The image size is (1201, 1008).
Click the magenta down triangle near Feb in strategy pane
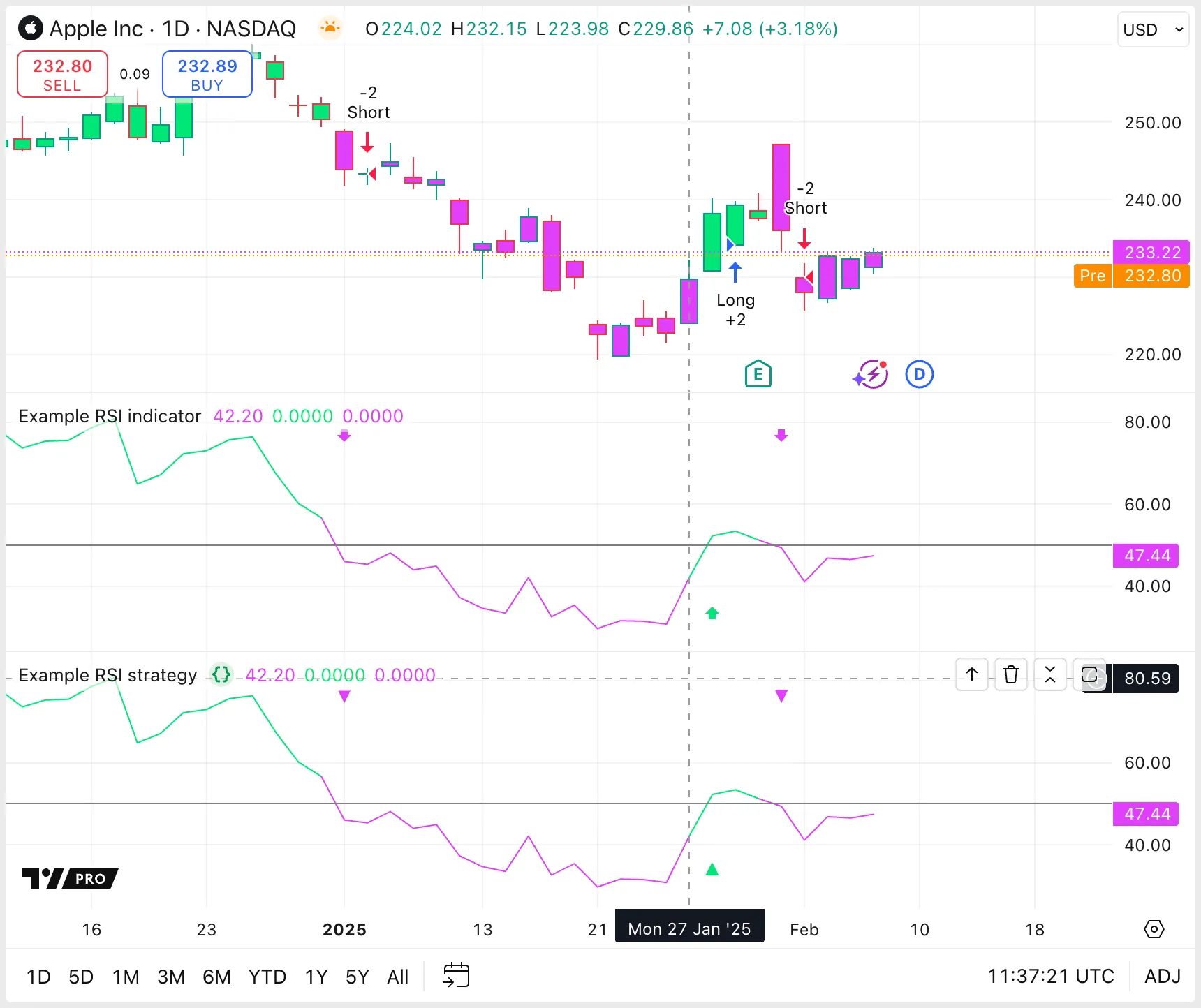[x=781, y=696]
